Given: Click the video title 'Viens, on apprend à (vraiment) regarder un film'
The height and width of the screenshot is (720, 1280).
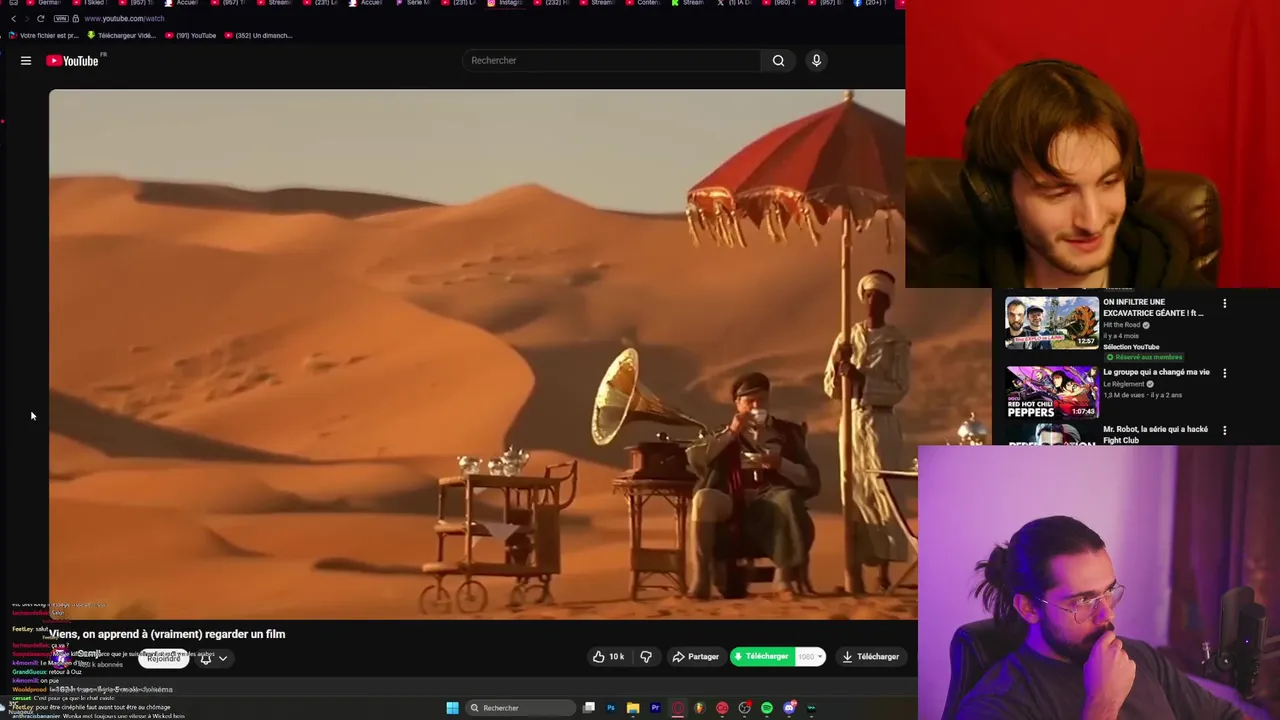Looking at the screenshot, I should click(x=167, y=634).
